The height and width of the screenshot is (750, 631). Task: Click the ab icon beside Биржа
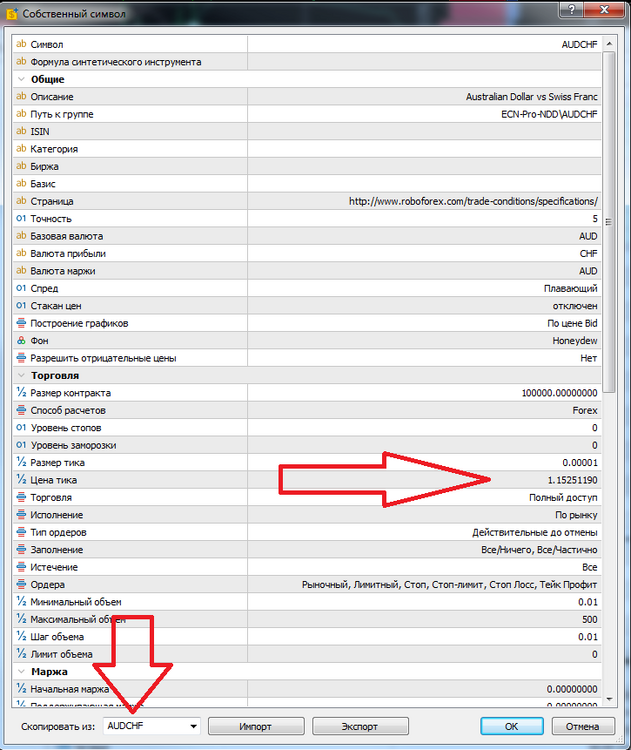(21, 166)
